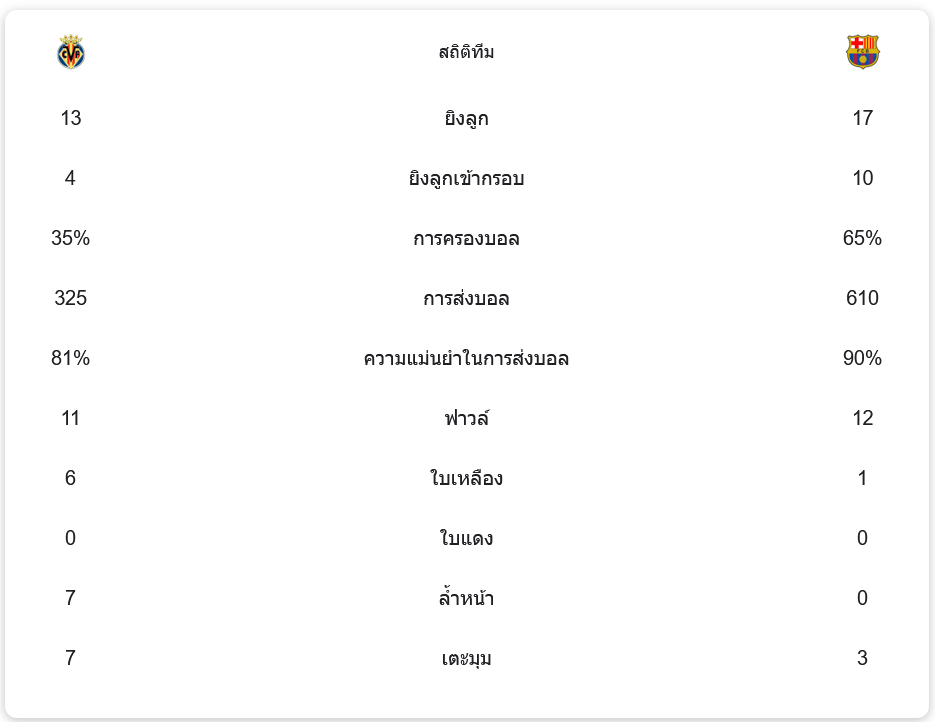935x722 pixels.
Task: Select the ยิงลูกเข้ากรอบ stat label
Action: 466,179
